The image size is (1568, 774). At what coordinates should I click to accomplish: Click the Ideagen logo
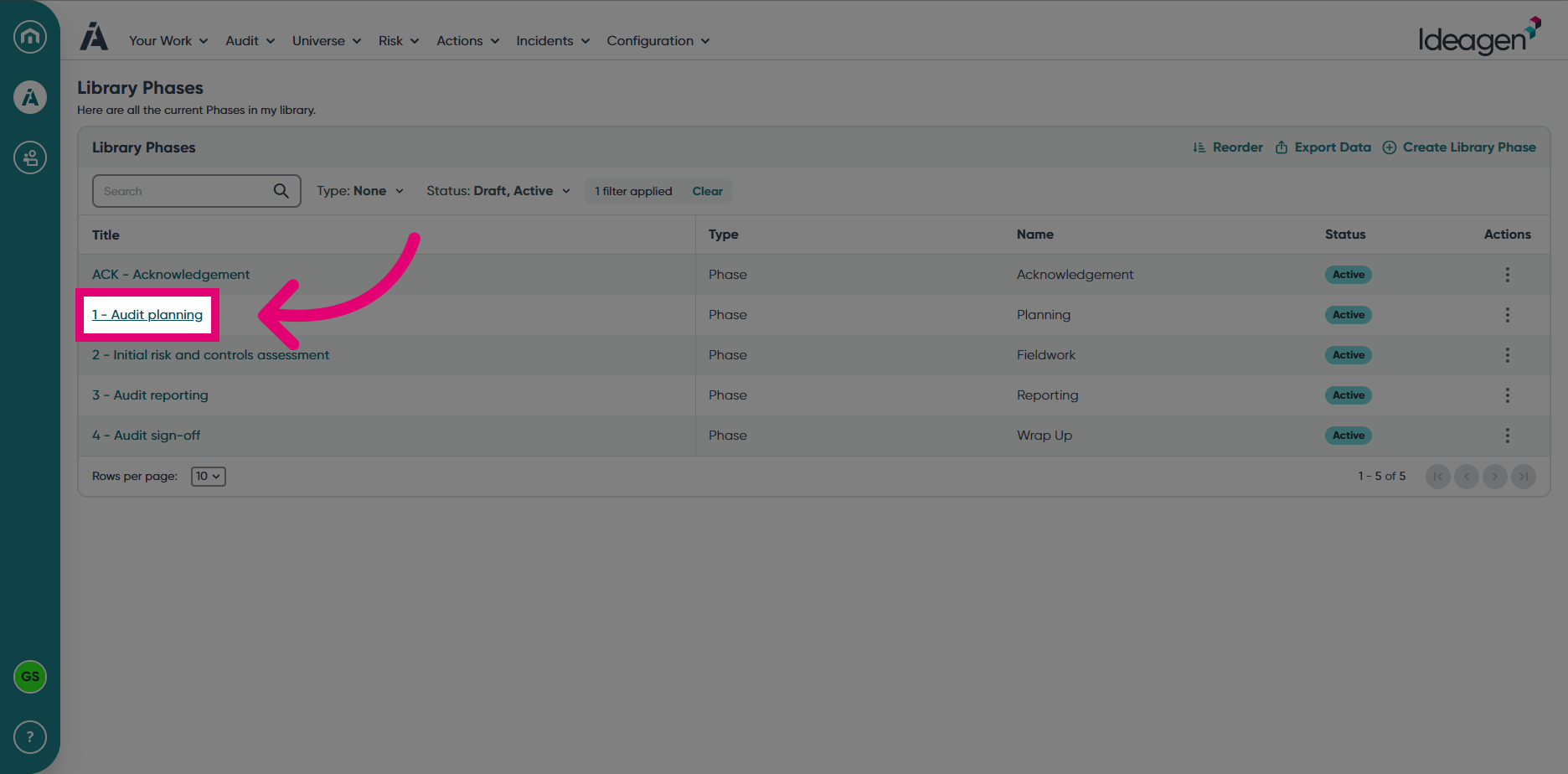point(1479,37)
